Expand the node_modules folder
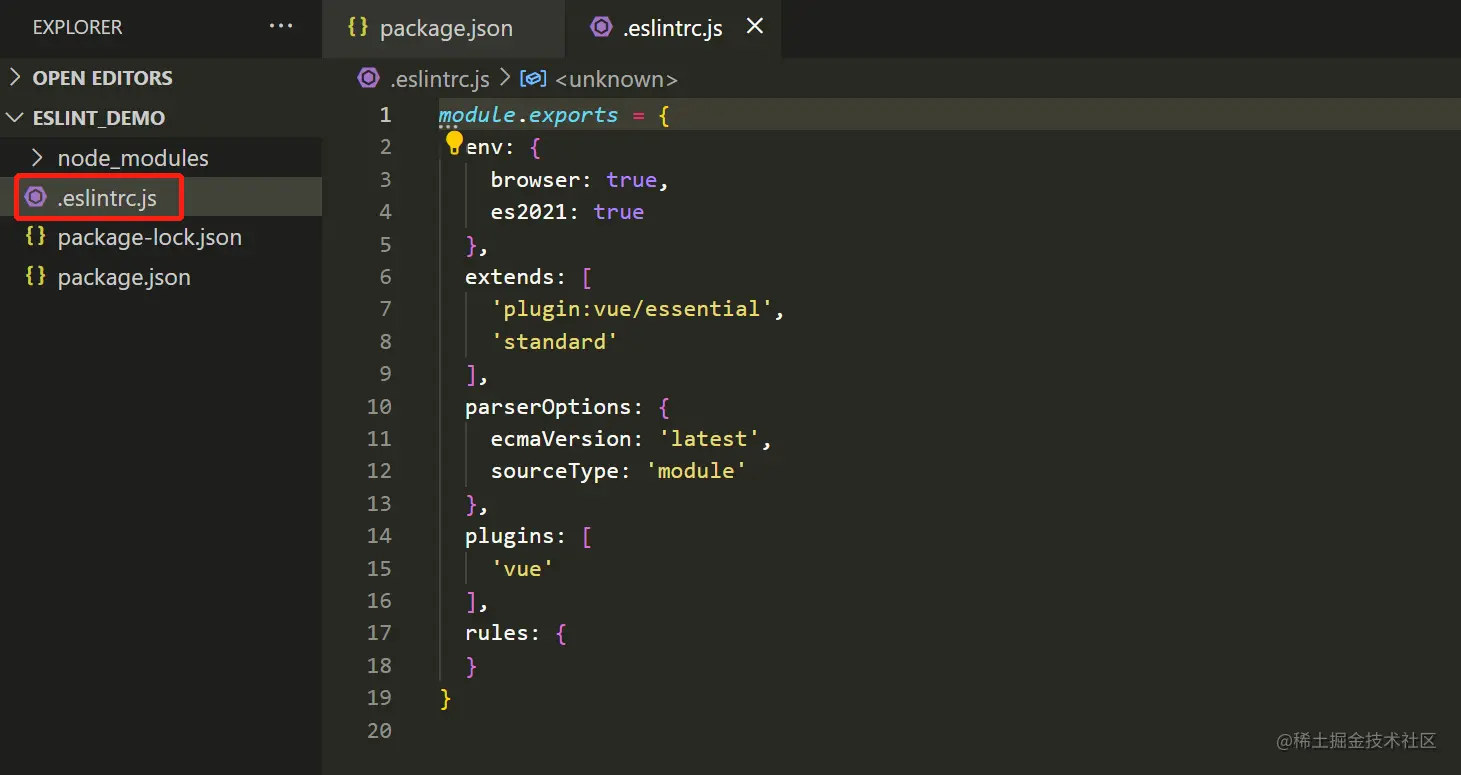The height and width of the screenshot is (775, 1461). pyautogui.click(x=38, y=158)
